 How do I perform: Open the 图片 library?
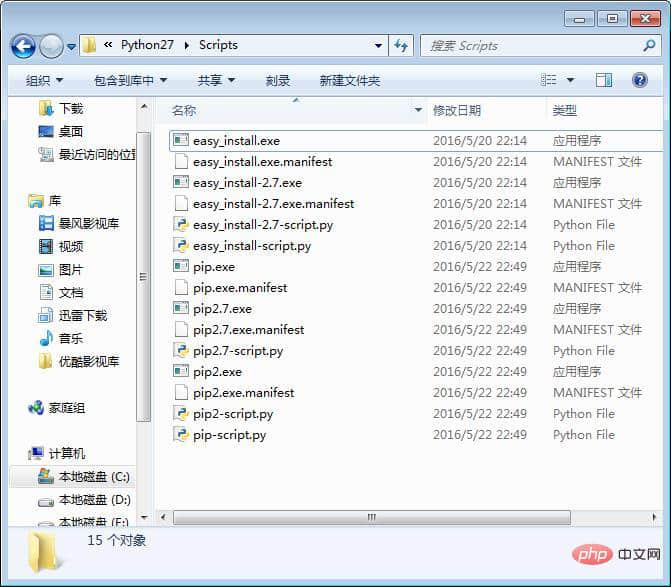pyautogui.click(x=61, y=270)
